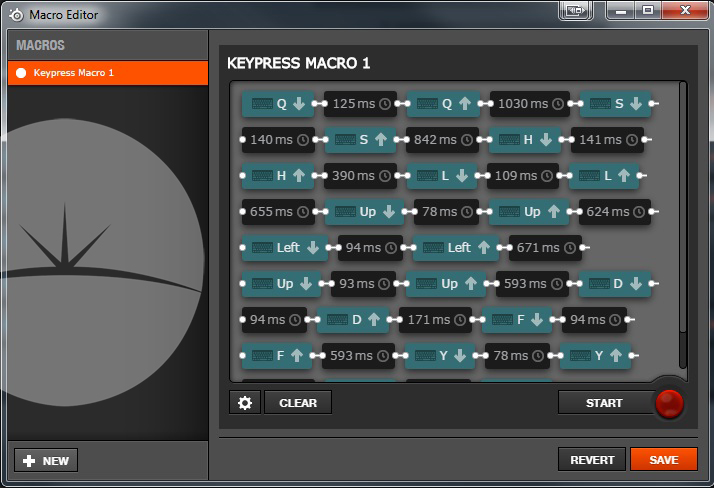
Task: Select Keypress Macro 1 in list
Action: (108, 73)
